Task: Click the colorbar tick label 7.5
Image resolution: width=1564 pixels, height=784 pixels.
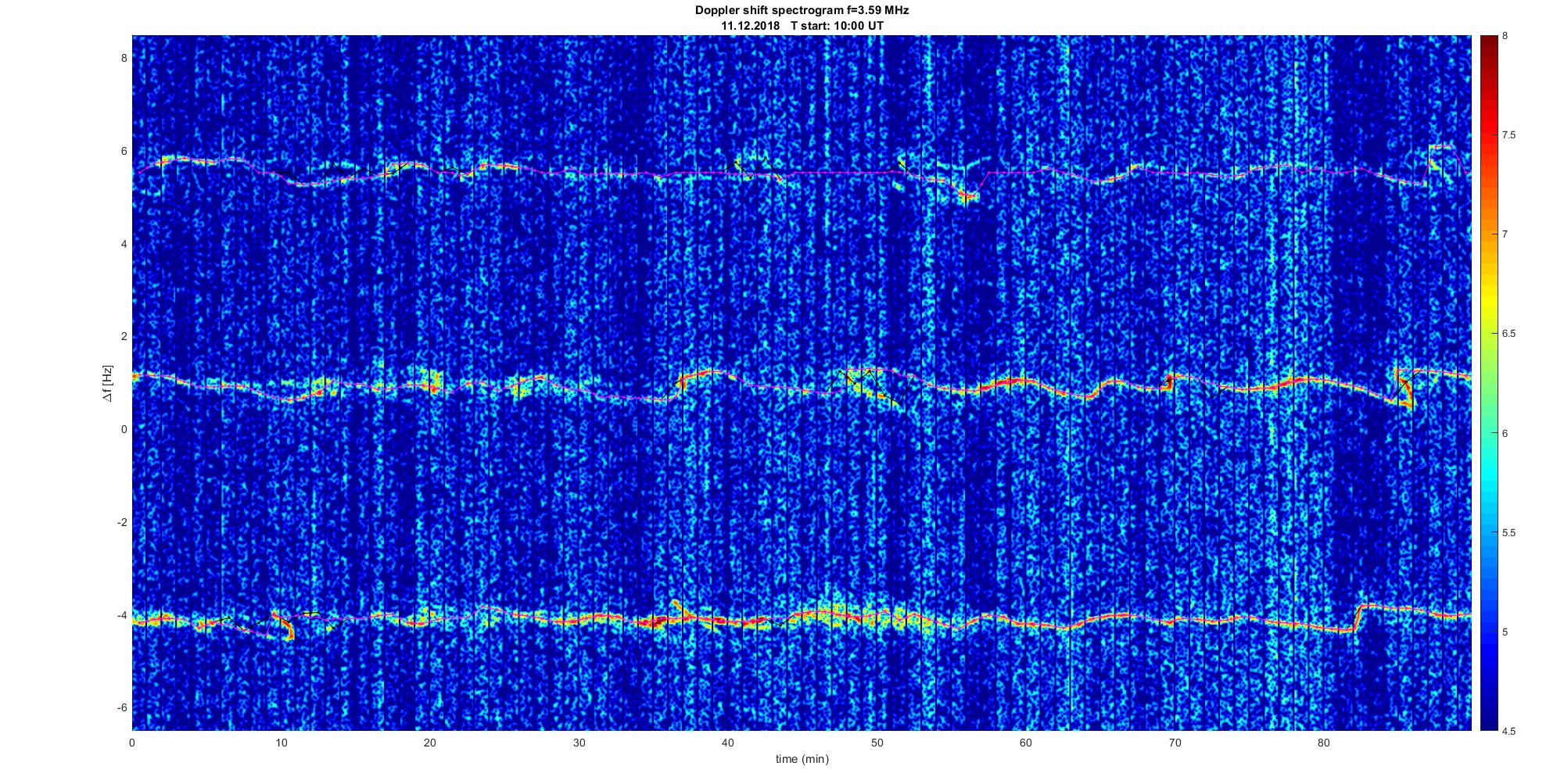Action: pos(1510,135)
